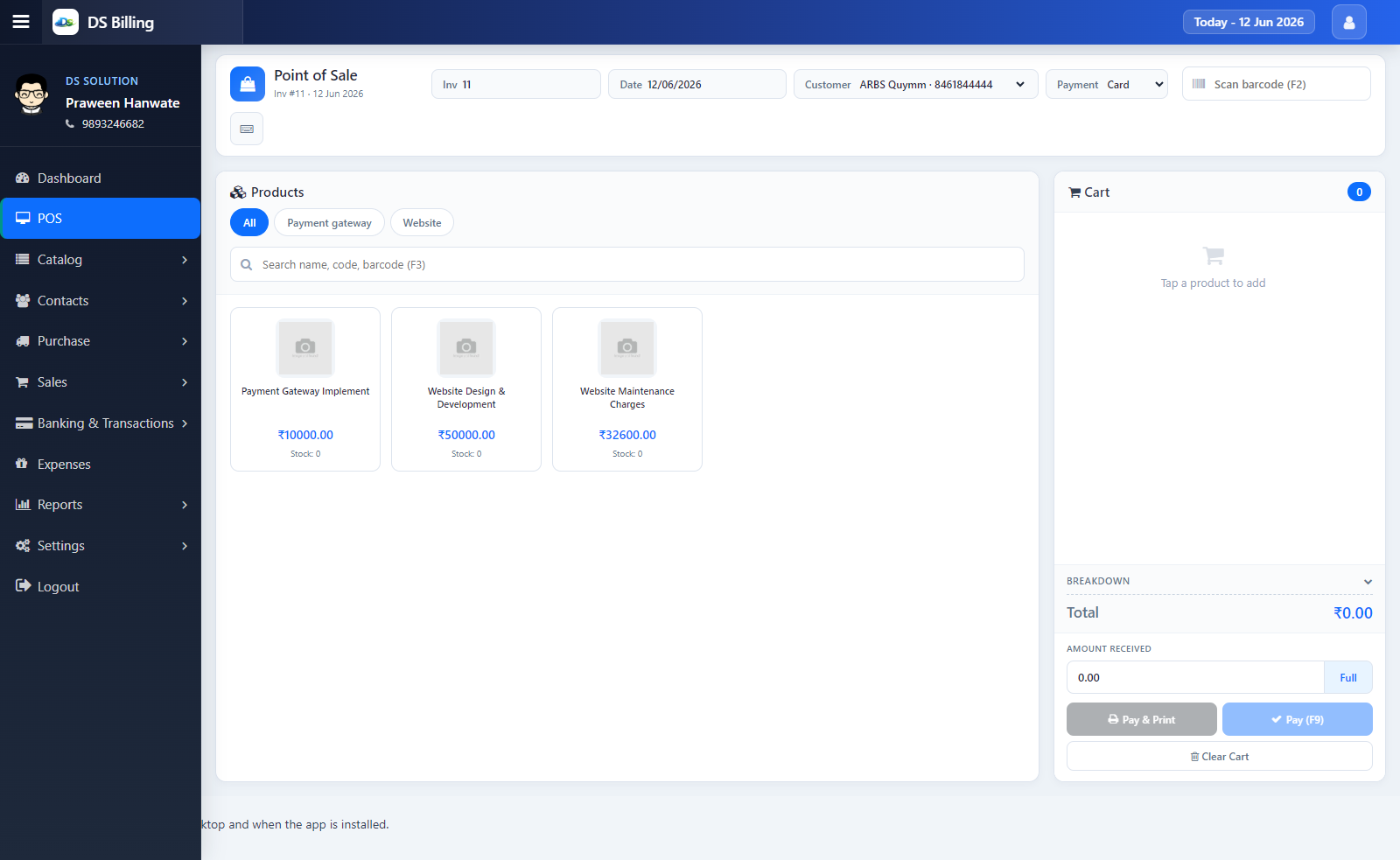Image resolution: width=1400 pixels, height=860 pixels.
Task: Click the Clear Cart button
Action: [1220, 756]
